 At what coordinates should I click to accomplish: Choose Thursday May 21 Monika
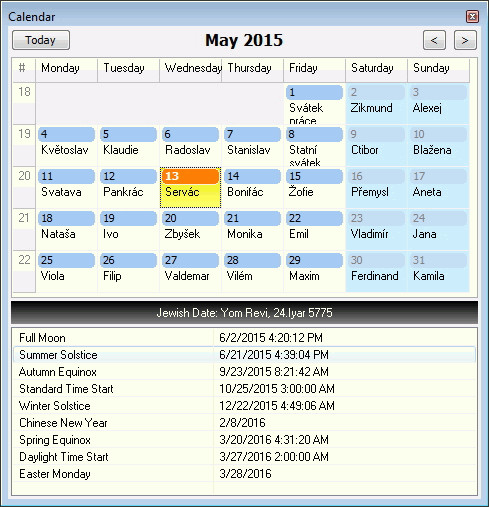[252, 230]
